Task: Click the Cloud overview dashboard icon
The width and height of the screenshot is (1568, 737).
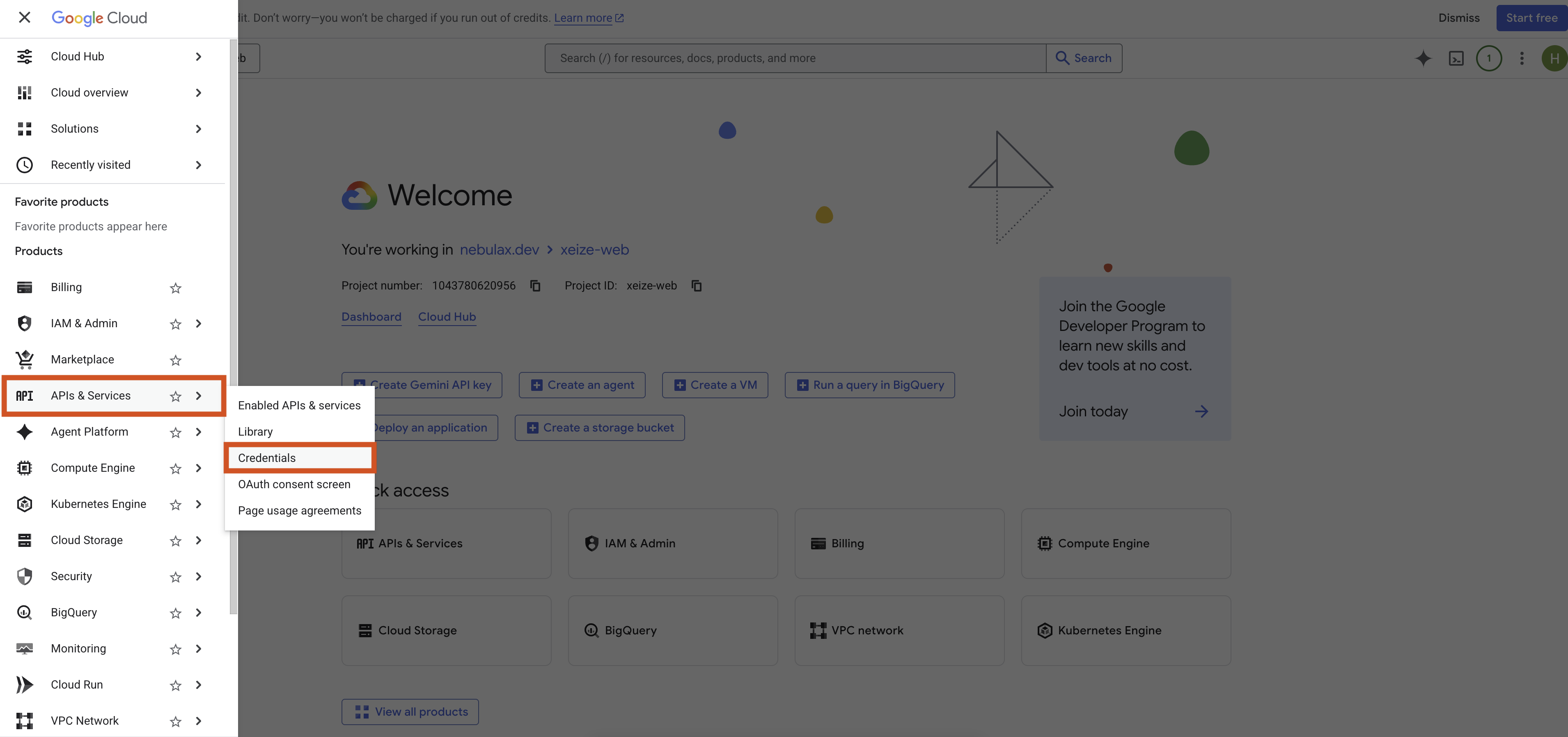Action: (24, 92)
